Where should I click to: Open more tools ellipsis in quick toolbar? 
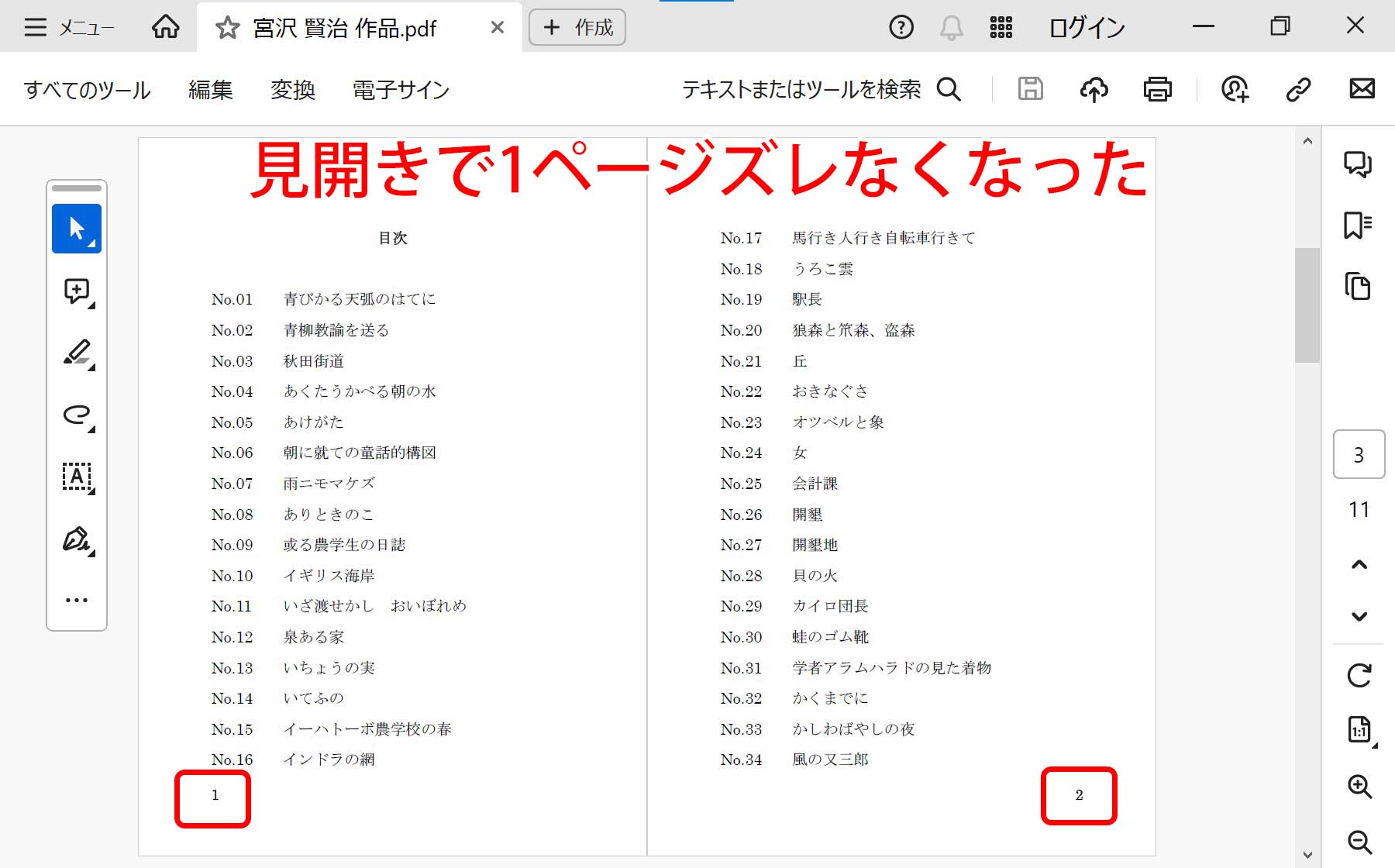point(76,600)
